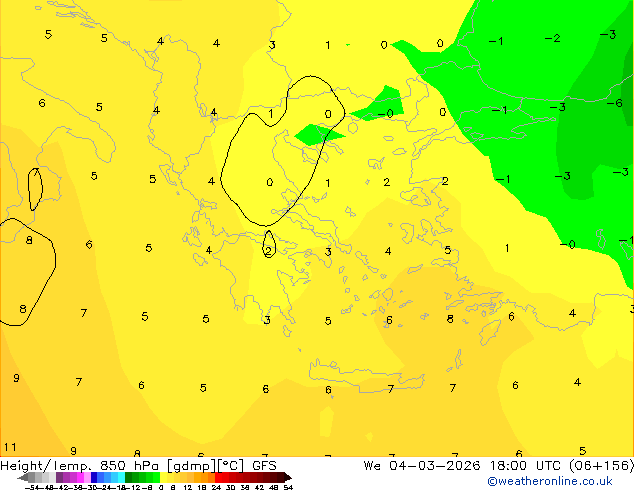Click the '18:00 UTC' time text

528,466
